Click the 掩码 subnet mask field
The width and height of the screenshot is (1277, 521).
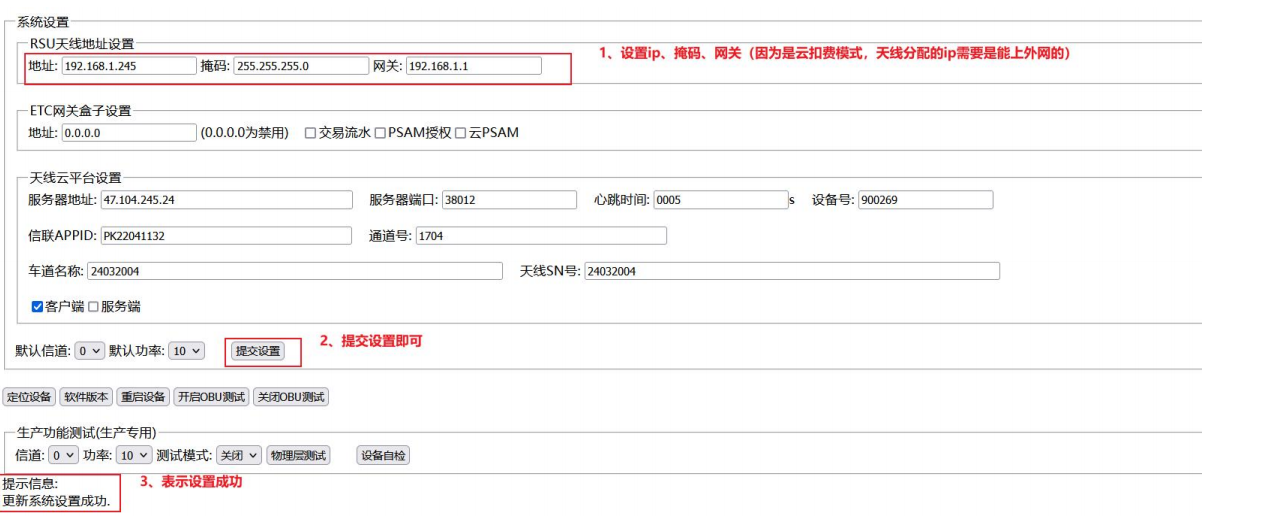point(301,66)
